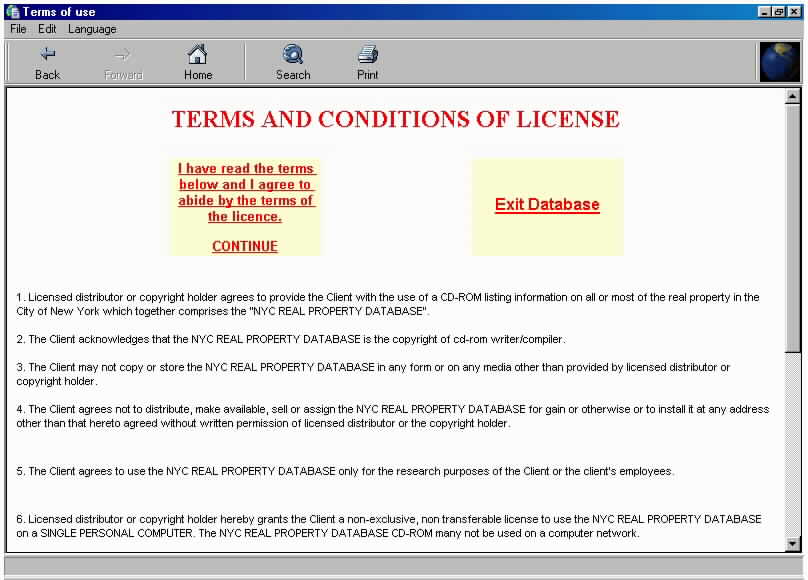Close the Terms of use window
808x580 pixels.
click(794, 11)
